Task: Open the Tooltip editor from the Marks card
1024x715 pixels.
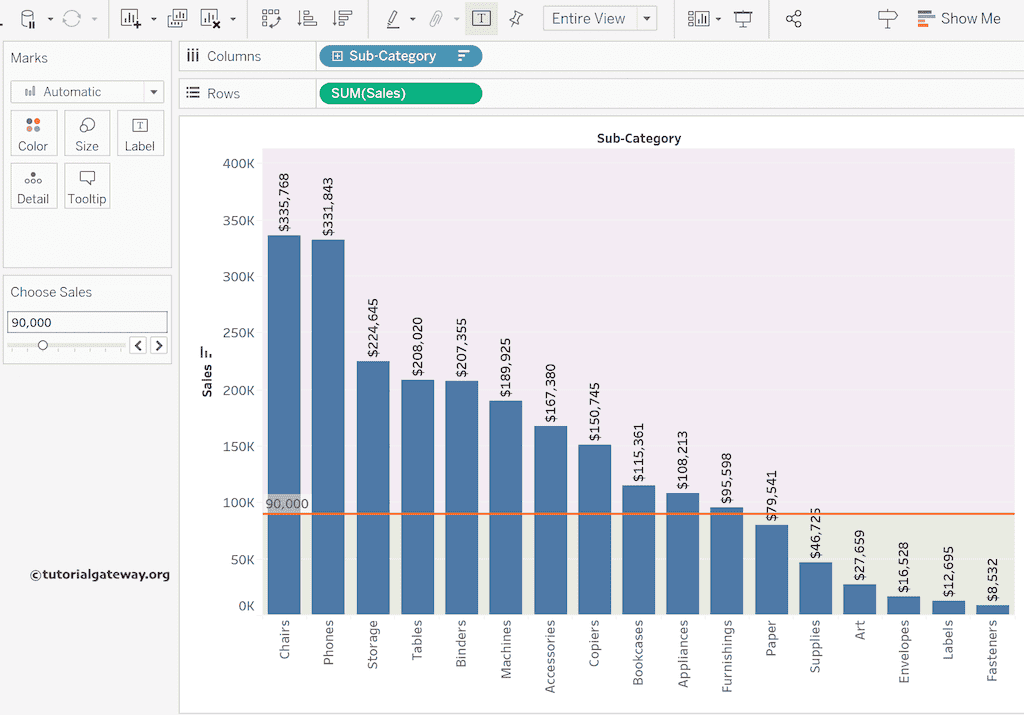Action: pyautogui.click(x=87, y=186)
